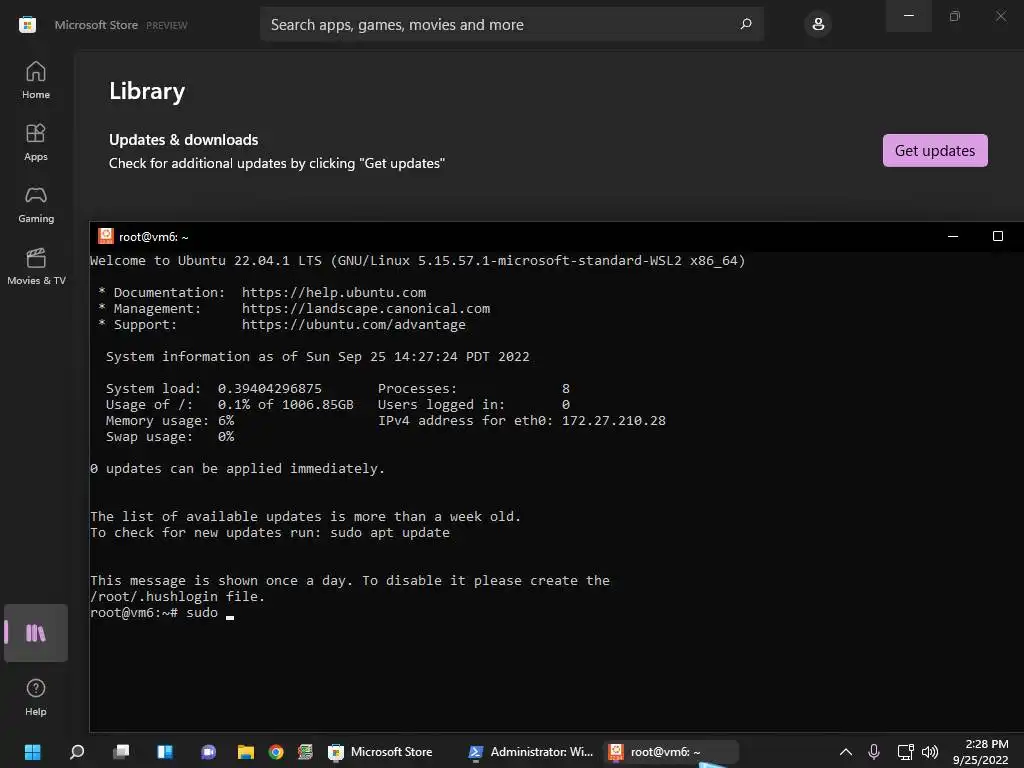1024x768 pixels.
Task: Focus the Search apps, games, movies field
Action: pyautogui.click(x=511, y=24)
